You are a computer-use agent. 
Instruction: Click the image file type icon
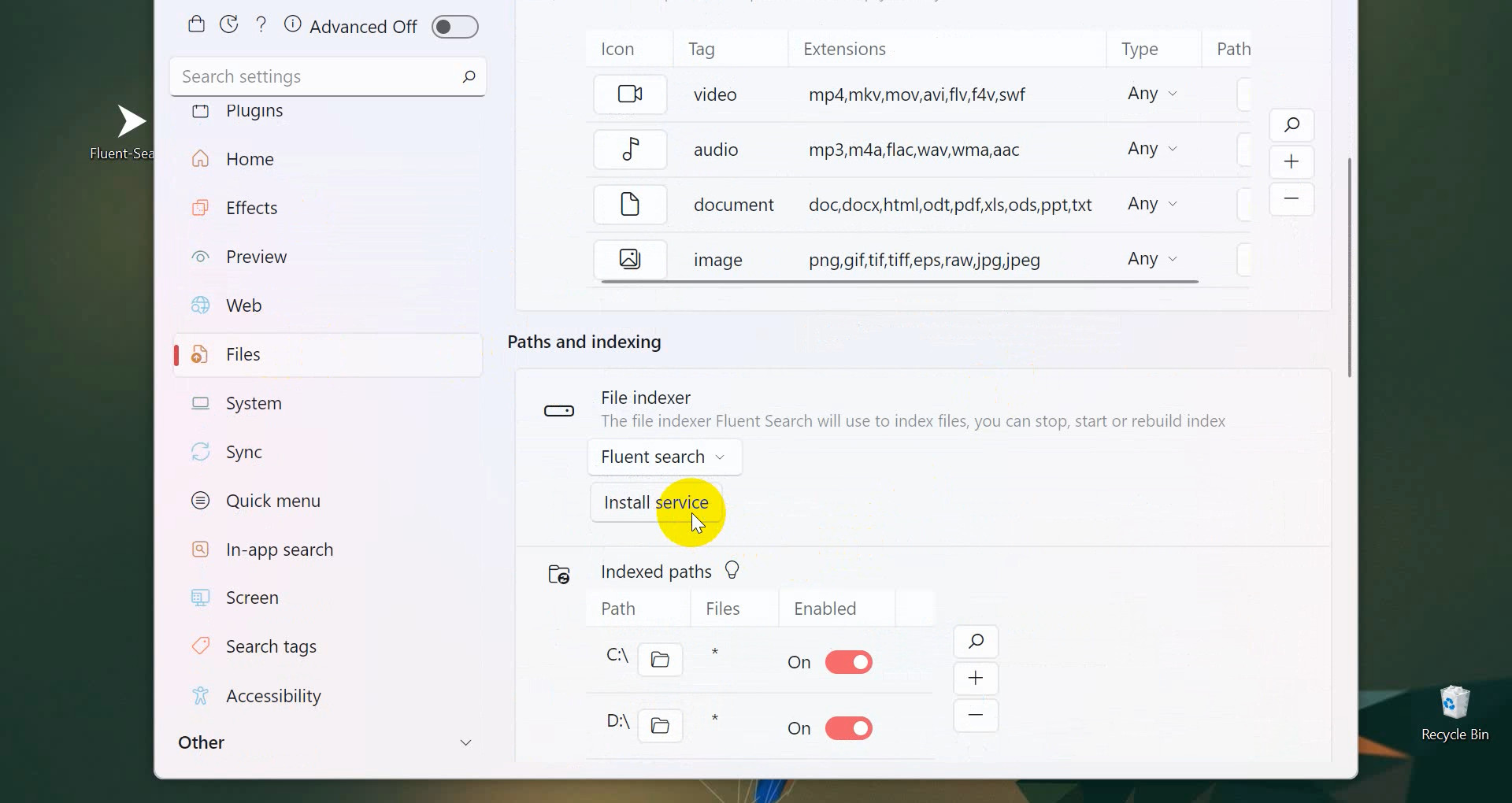628,259
